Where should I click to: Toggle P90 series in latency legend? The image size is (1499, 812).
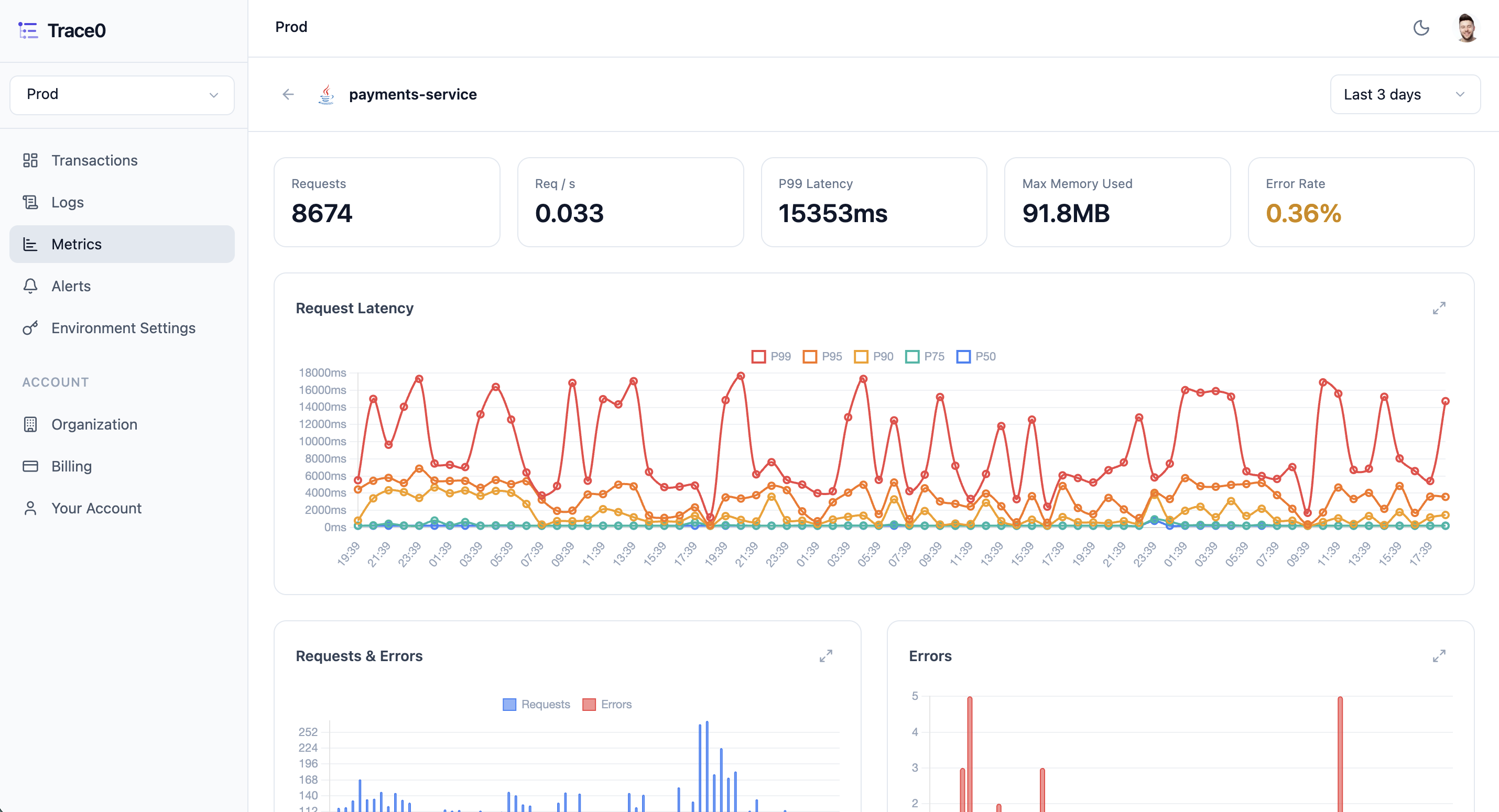(x=873, y=356)
